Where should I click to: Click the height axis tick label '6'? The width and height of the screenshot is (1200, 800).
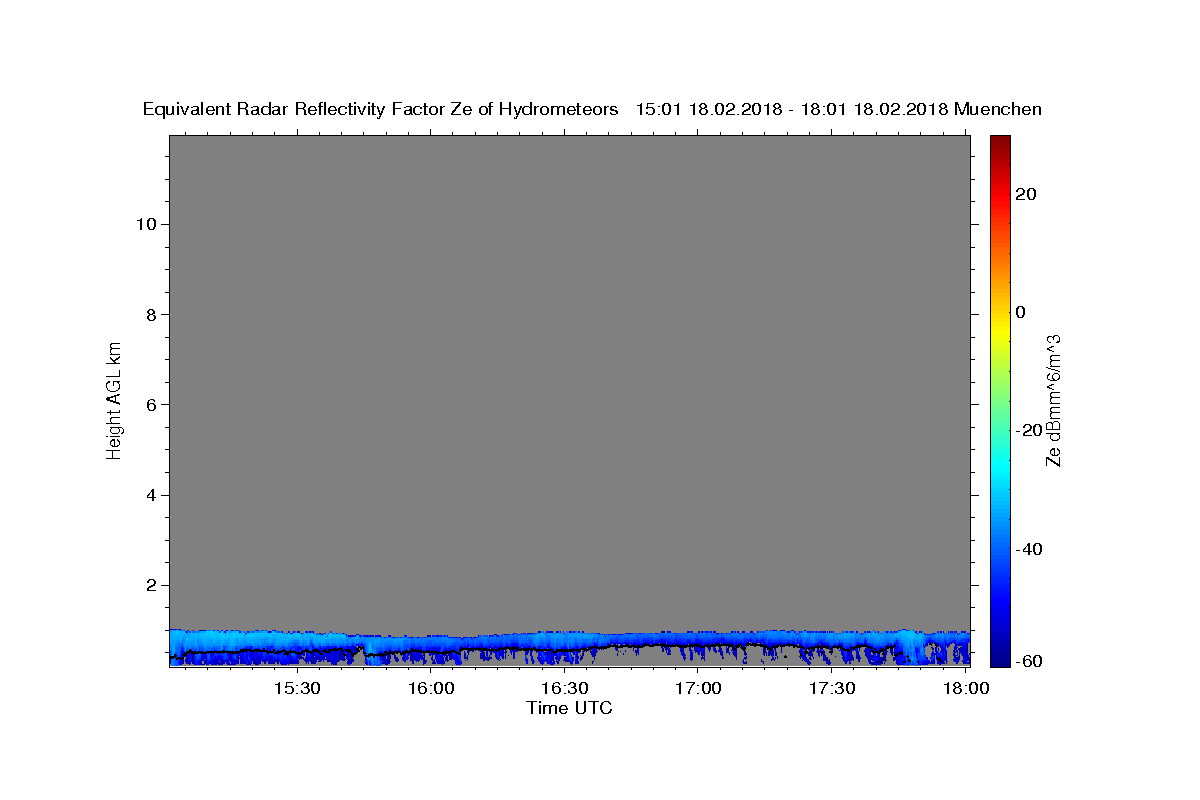(x=151, y=404)
